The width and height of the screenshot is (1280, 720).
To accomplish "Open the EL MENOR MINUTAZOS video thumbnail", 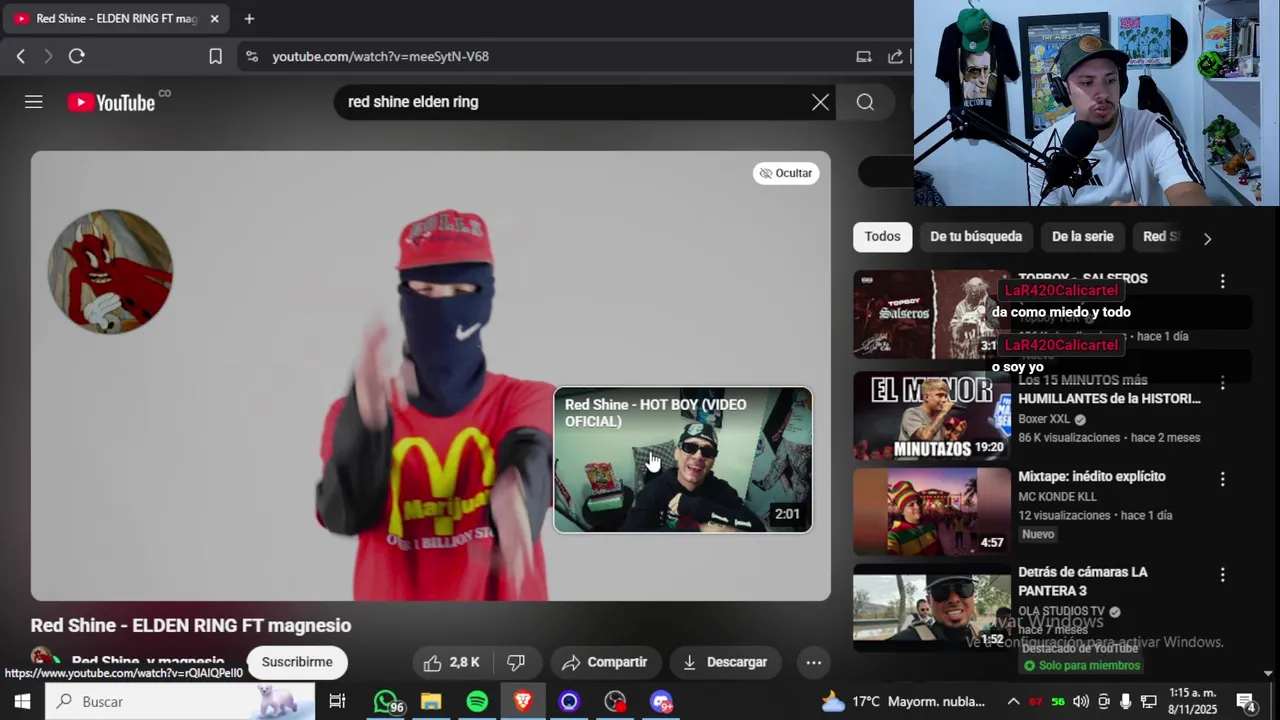I will tap(932, 415).
